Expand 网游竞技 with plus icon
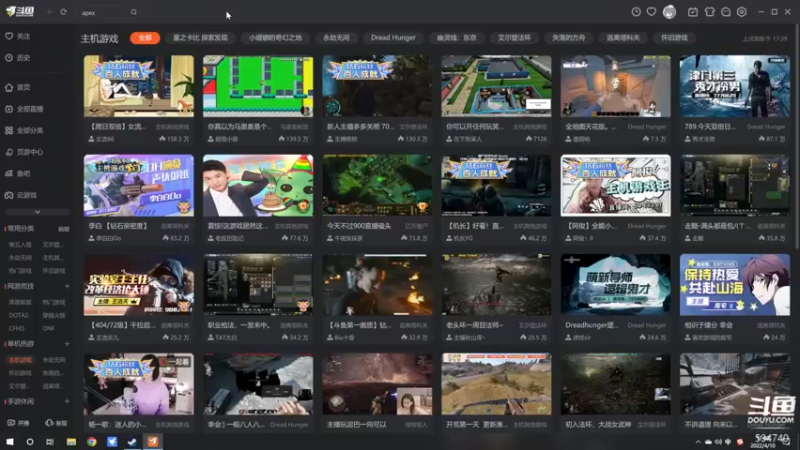Screen dimensions: 800x450 coord(67,286)
